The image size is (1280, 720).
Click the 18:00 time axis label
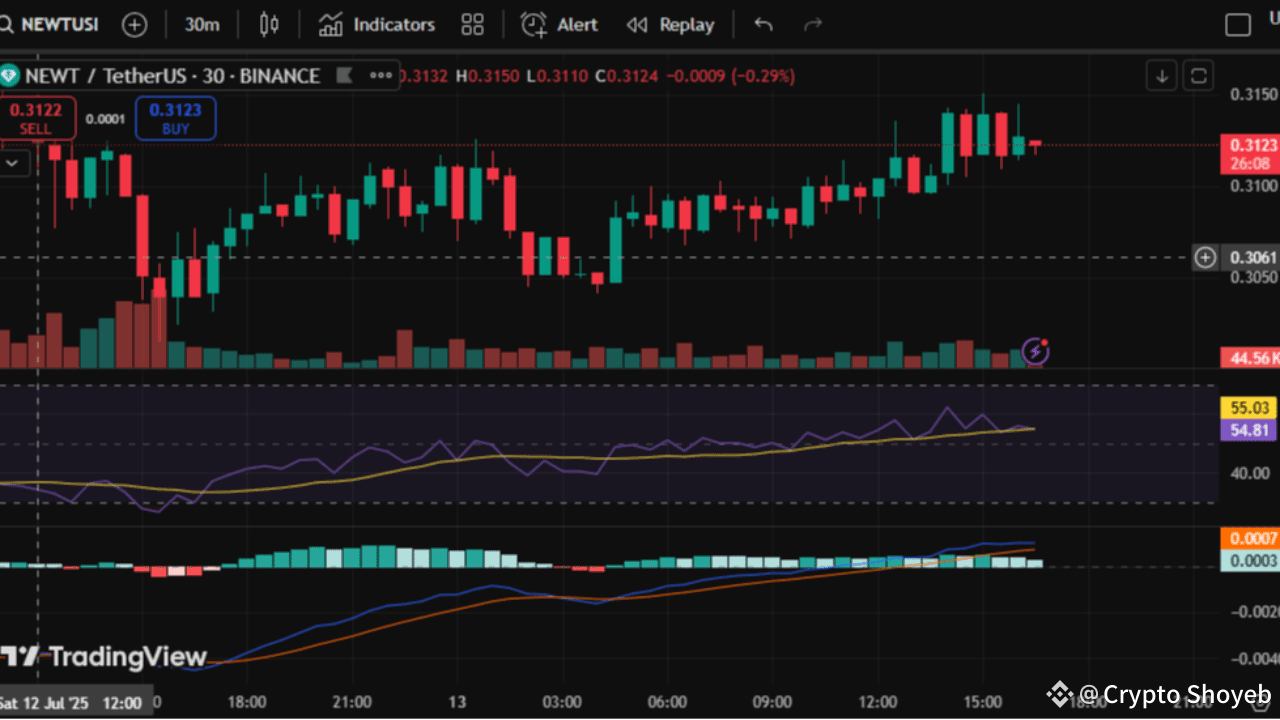[247, 702]
